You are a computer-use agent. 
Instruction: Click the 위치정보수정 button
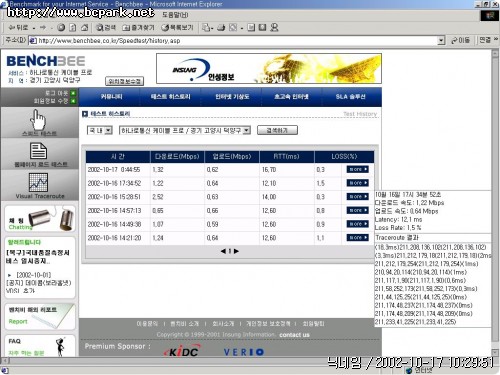tap(124, 81)
